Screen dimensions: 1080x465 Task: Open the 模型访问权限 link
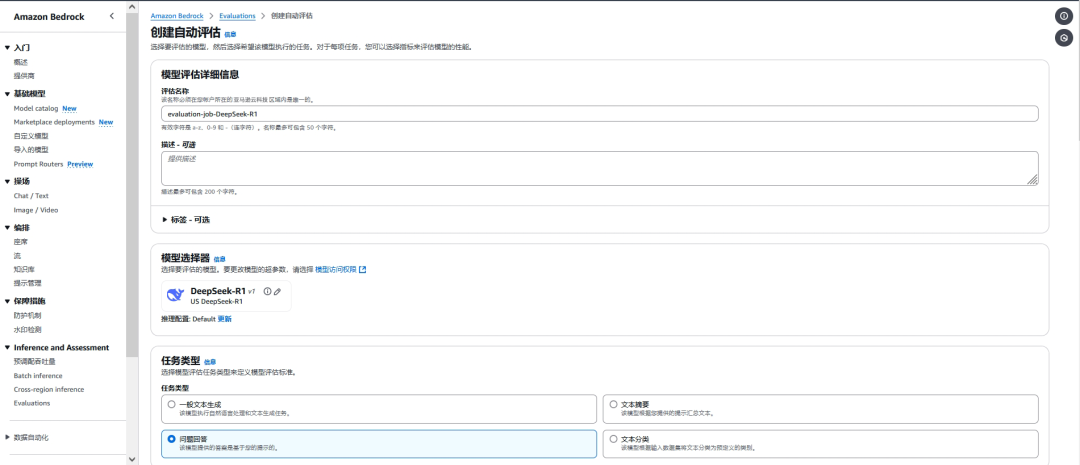pos(335,269)
